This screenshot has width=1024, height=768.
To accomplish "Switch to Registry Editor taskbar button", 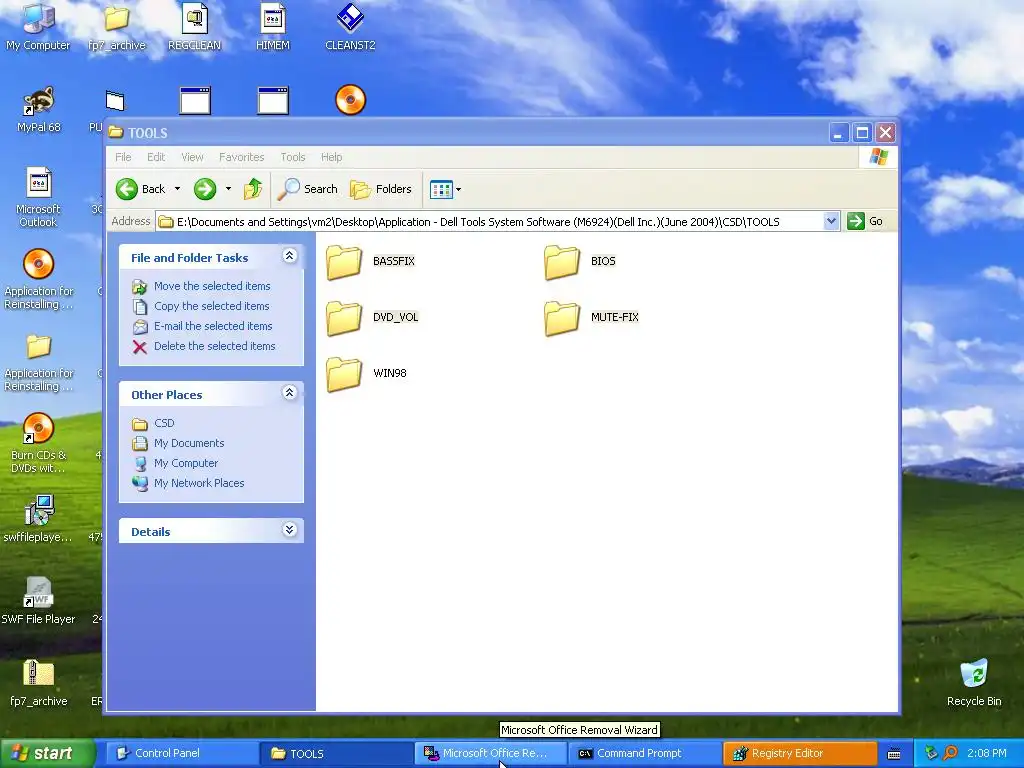I will [x=799, y=754].
